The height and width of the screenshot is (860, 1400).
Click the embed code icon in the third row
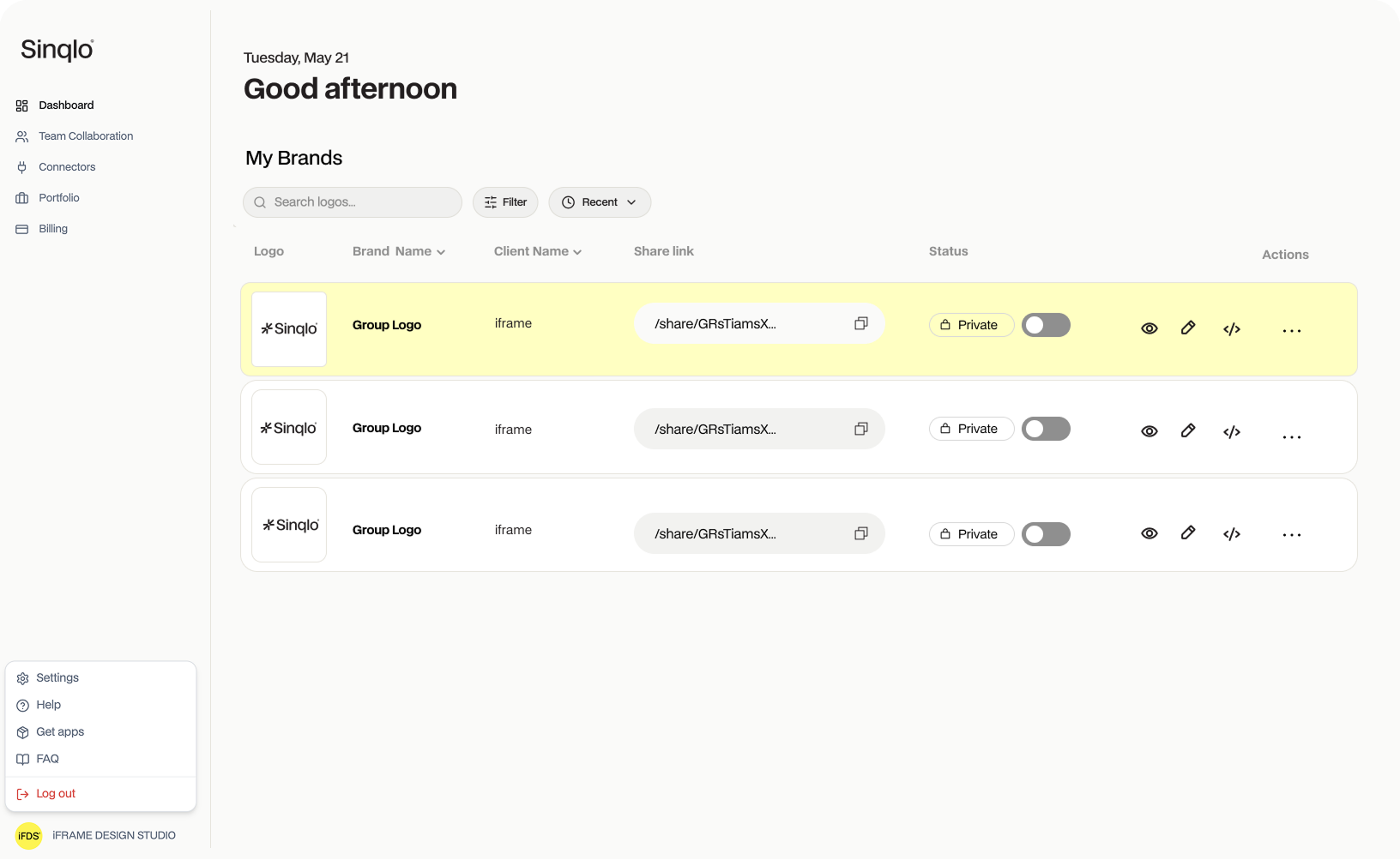point(1231,534)
